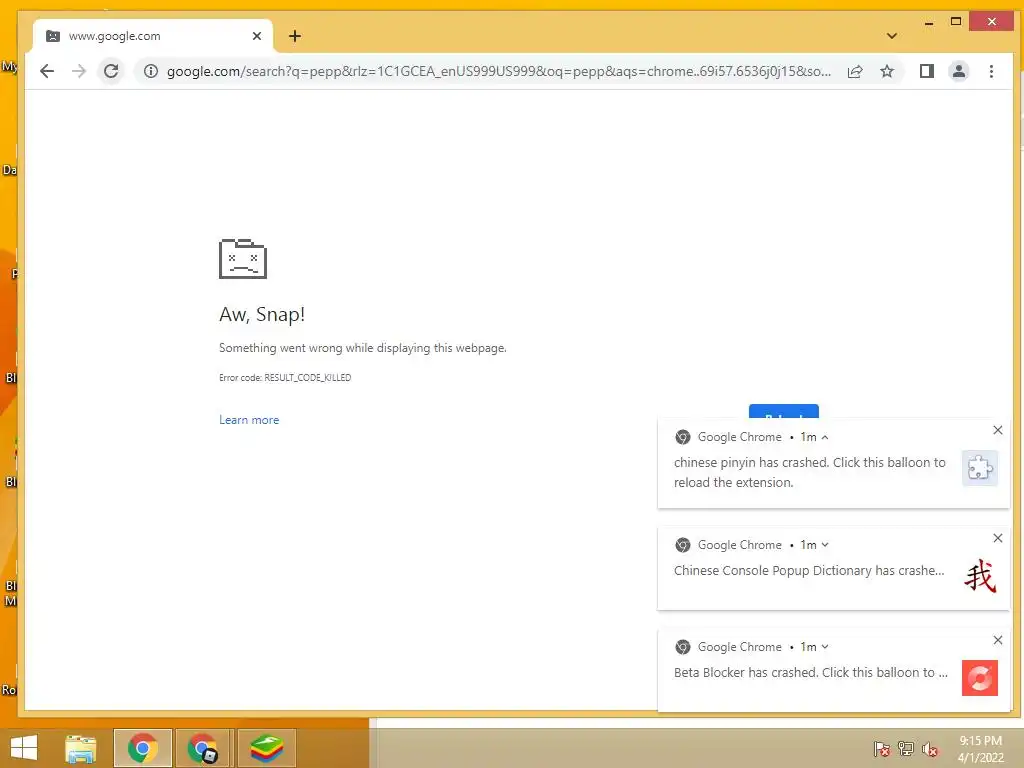Image resolution: width=1024 pixels, height=768 pixels.
Task: Open the Chrome profile avatar
Action: [959, 71]
